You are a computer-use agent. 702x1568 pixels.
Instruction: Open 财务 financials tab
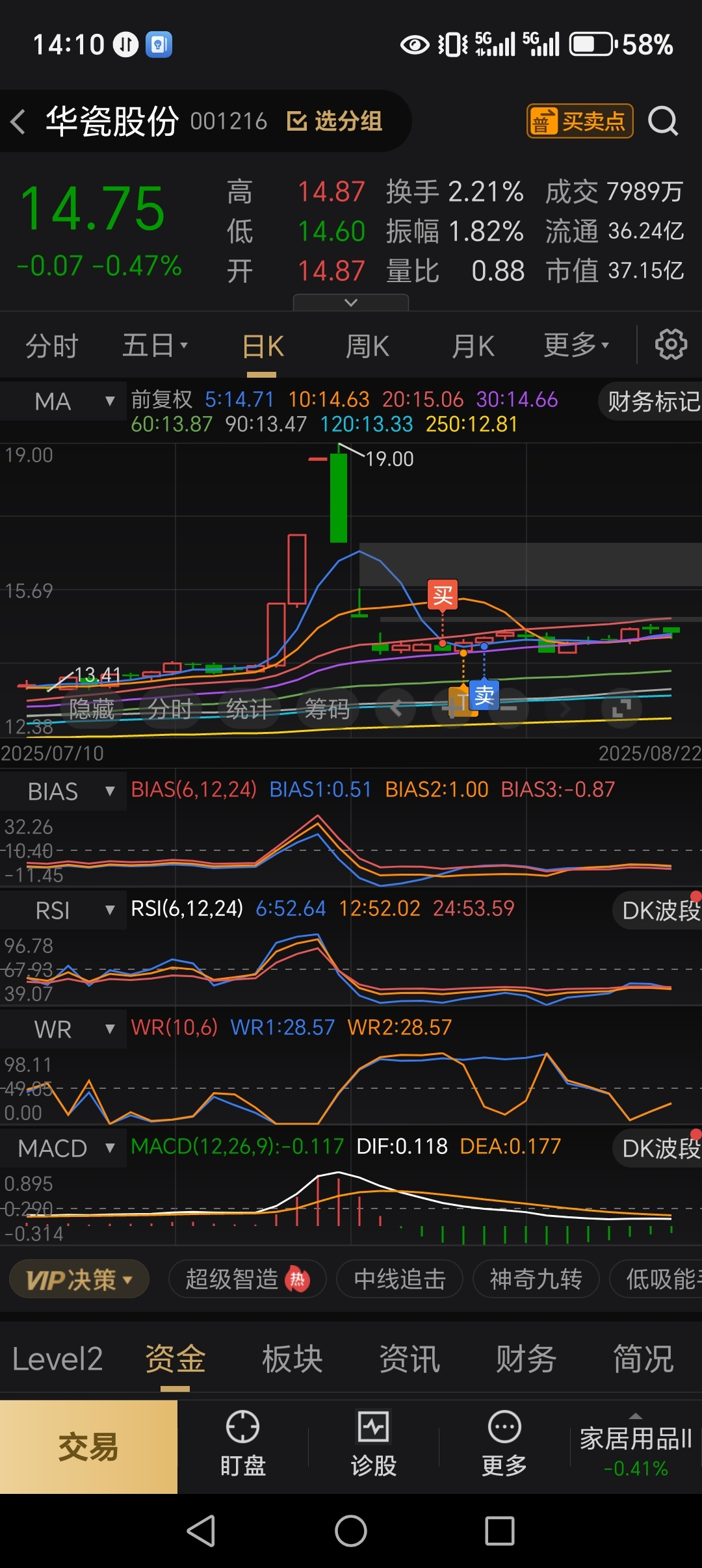tap(526, 1359)
